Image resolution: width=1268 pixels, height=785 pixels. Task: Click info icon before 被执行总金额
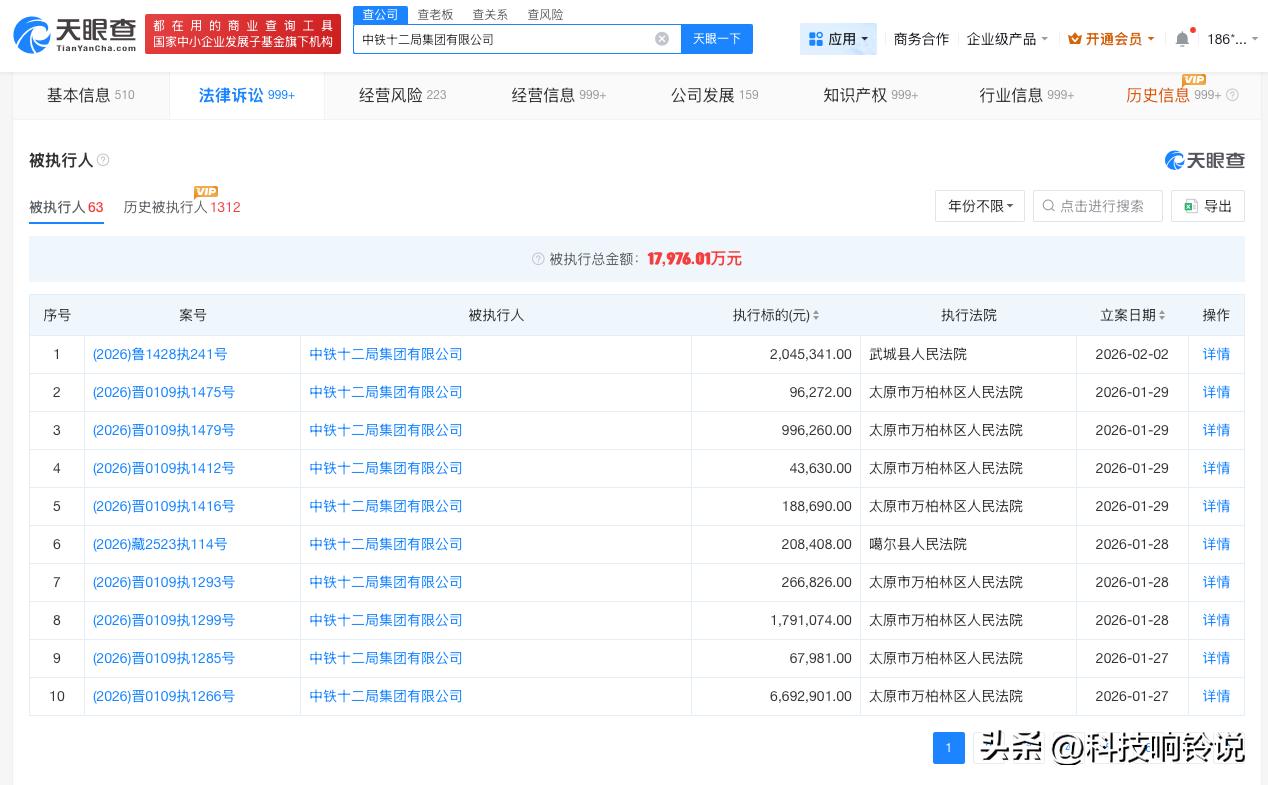pos(538,259)
